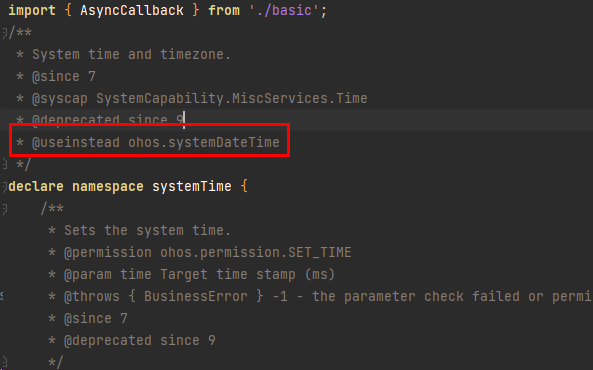Image resolution: width=593 pixels, height=370 pixels.
Task: Click the ohos.permission.SET_TIME text
Action: [x=256, y=252]
